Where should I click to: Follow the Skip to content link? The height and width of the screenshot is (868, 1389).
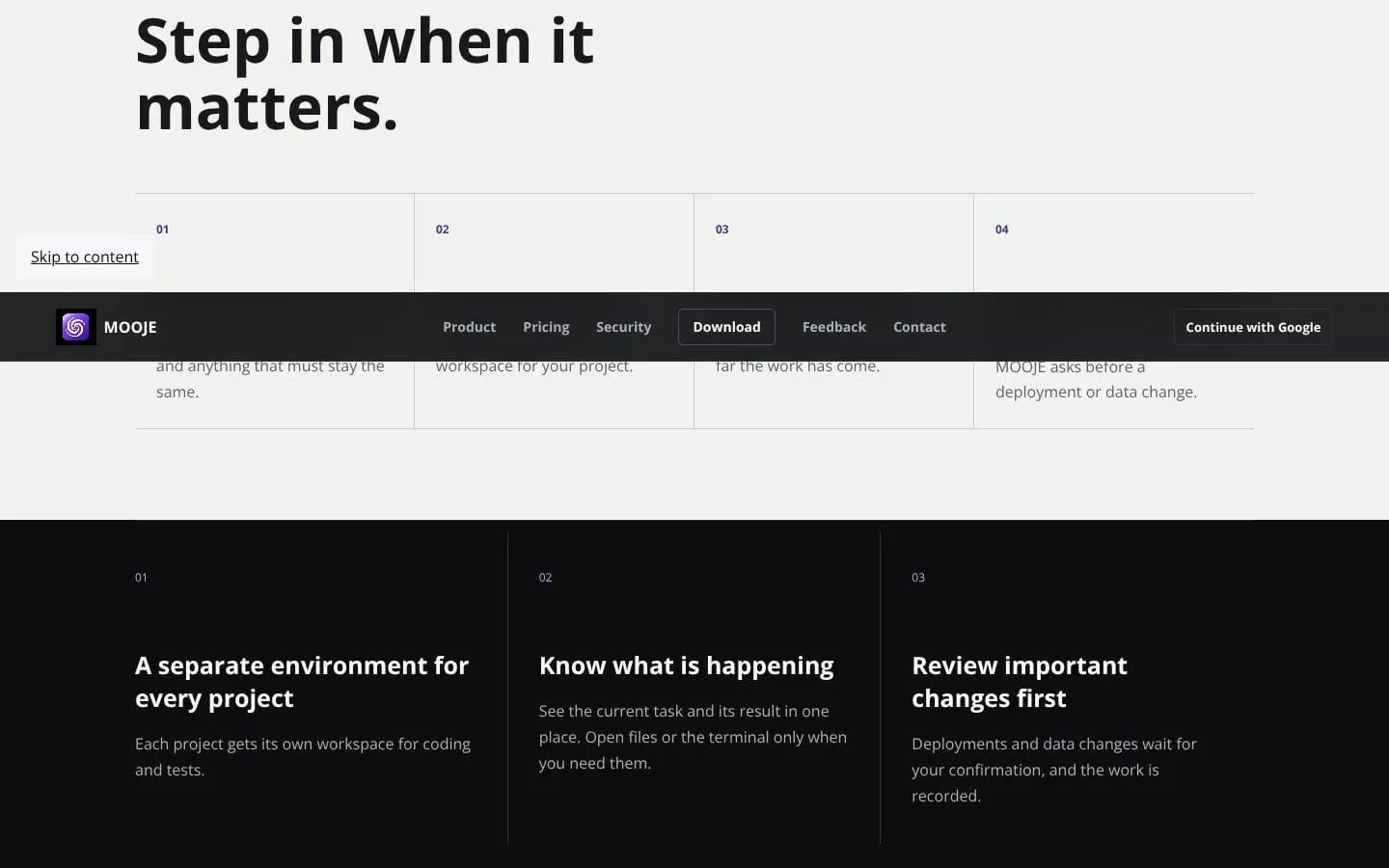(85, 257)
